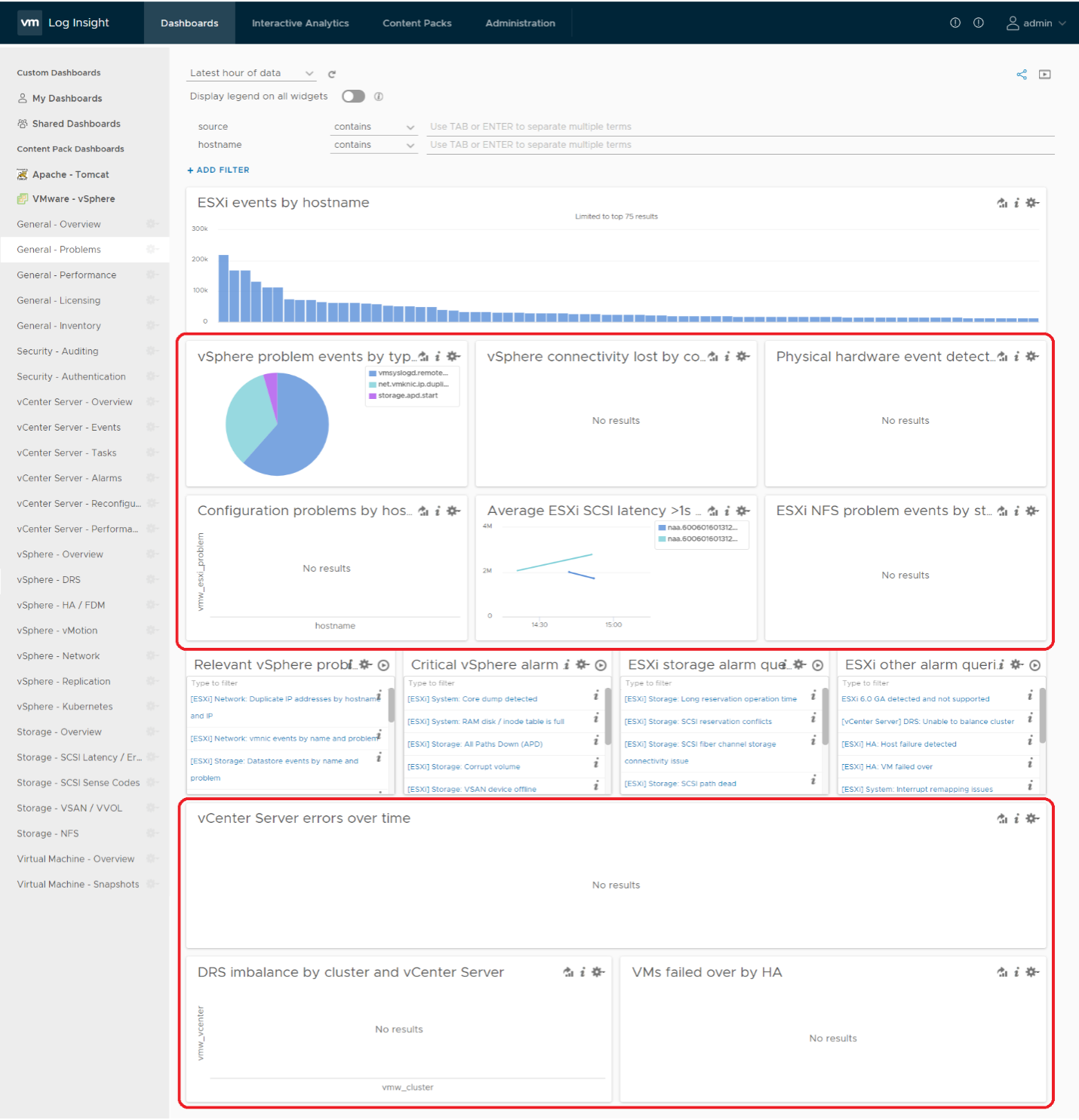Open gear menu of Relevant vSphere problem queries

(366, 664)
